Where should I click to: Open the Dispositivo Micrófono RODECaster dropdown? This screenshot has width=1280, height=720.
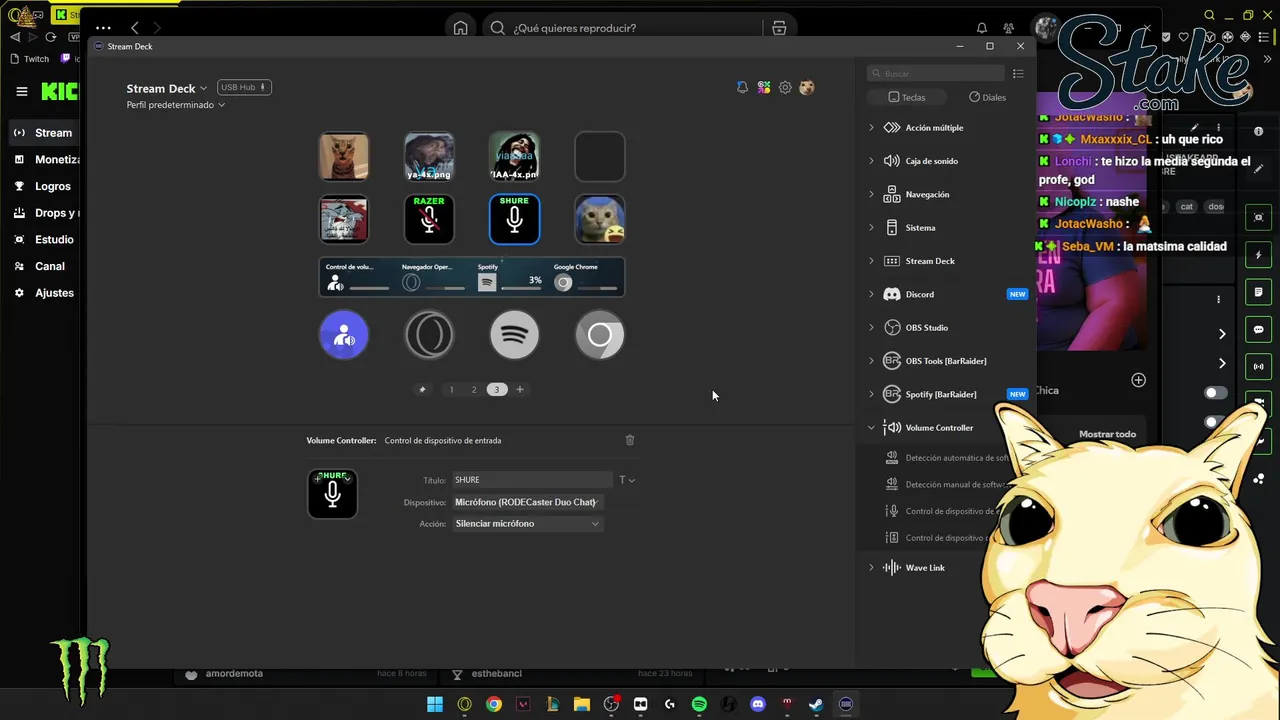pos(527,502)
